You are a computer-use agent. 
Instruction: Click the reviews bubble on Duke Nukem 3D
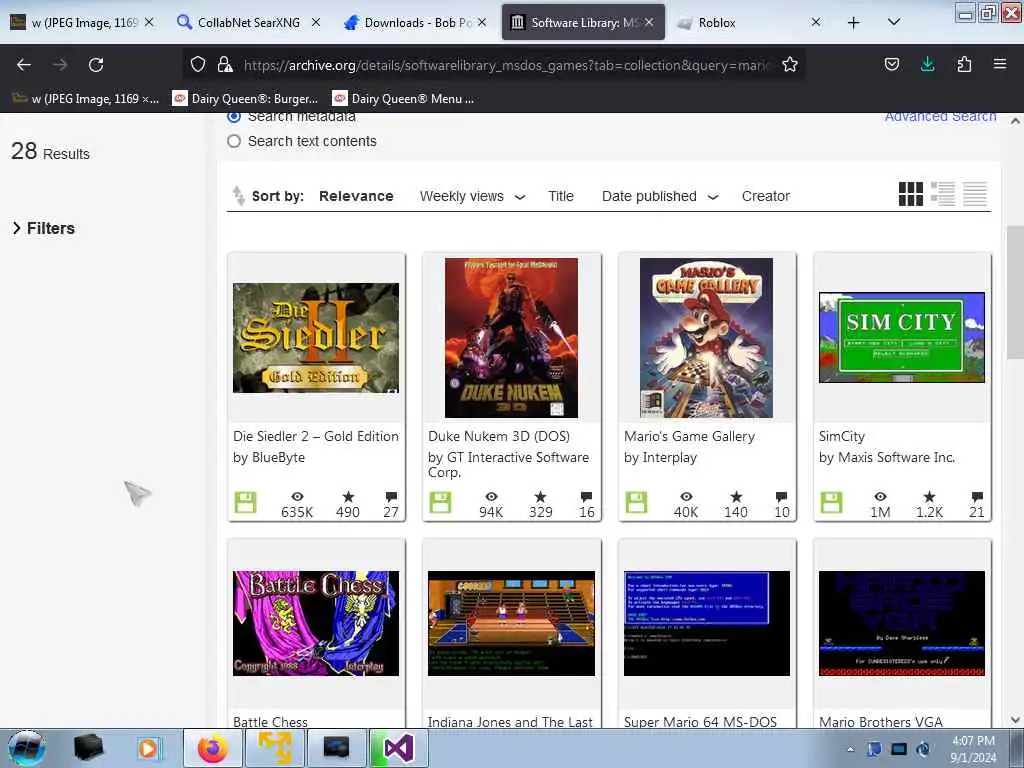click(586, 497)
